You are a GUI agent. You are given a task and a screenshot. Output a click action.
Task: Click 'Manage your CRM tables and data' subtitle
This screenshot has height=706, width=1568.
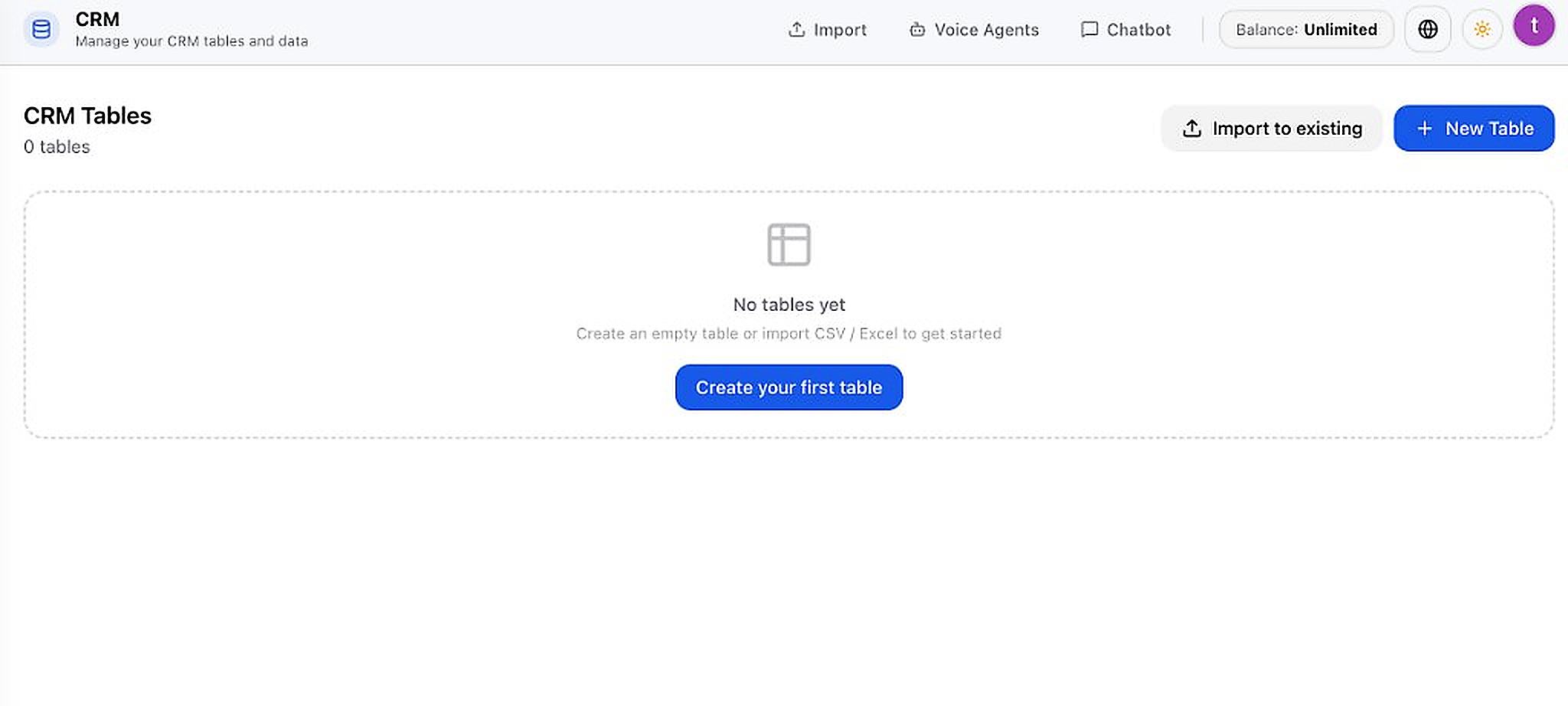(191, 41)
